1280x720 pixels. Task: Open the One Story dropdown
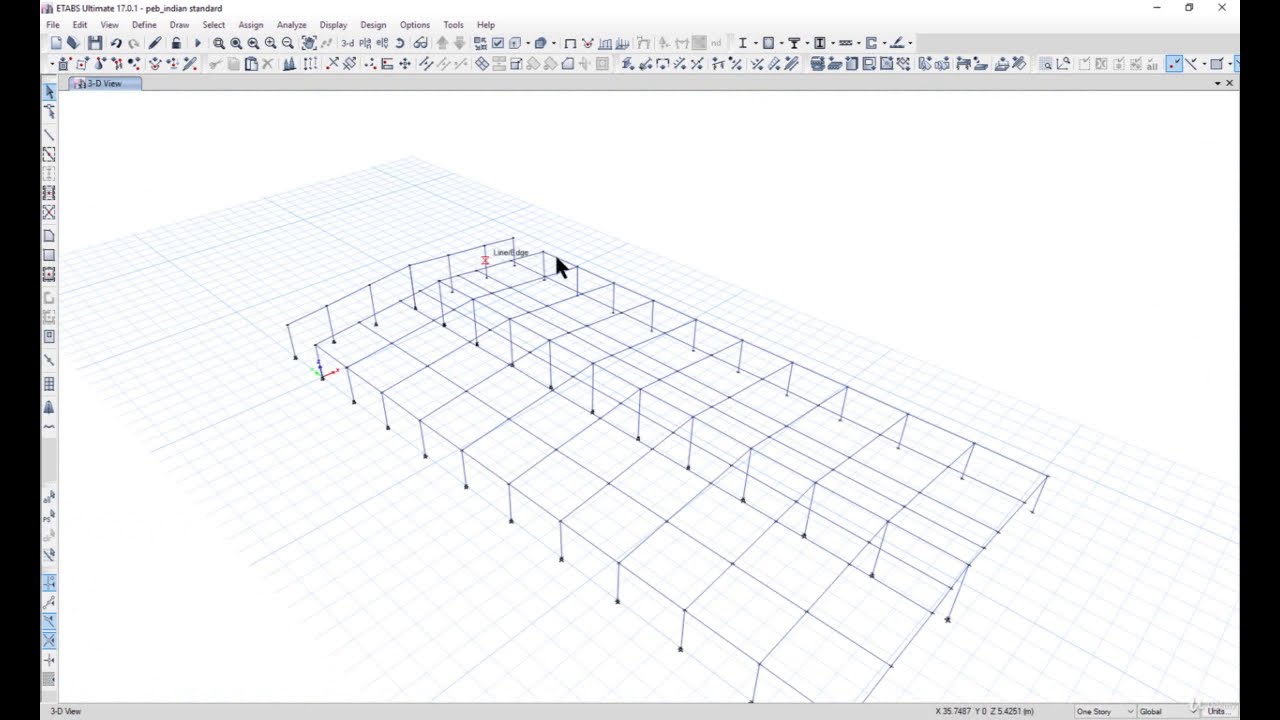1105,711
